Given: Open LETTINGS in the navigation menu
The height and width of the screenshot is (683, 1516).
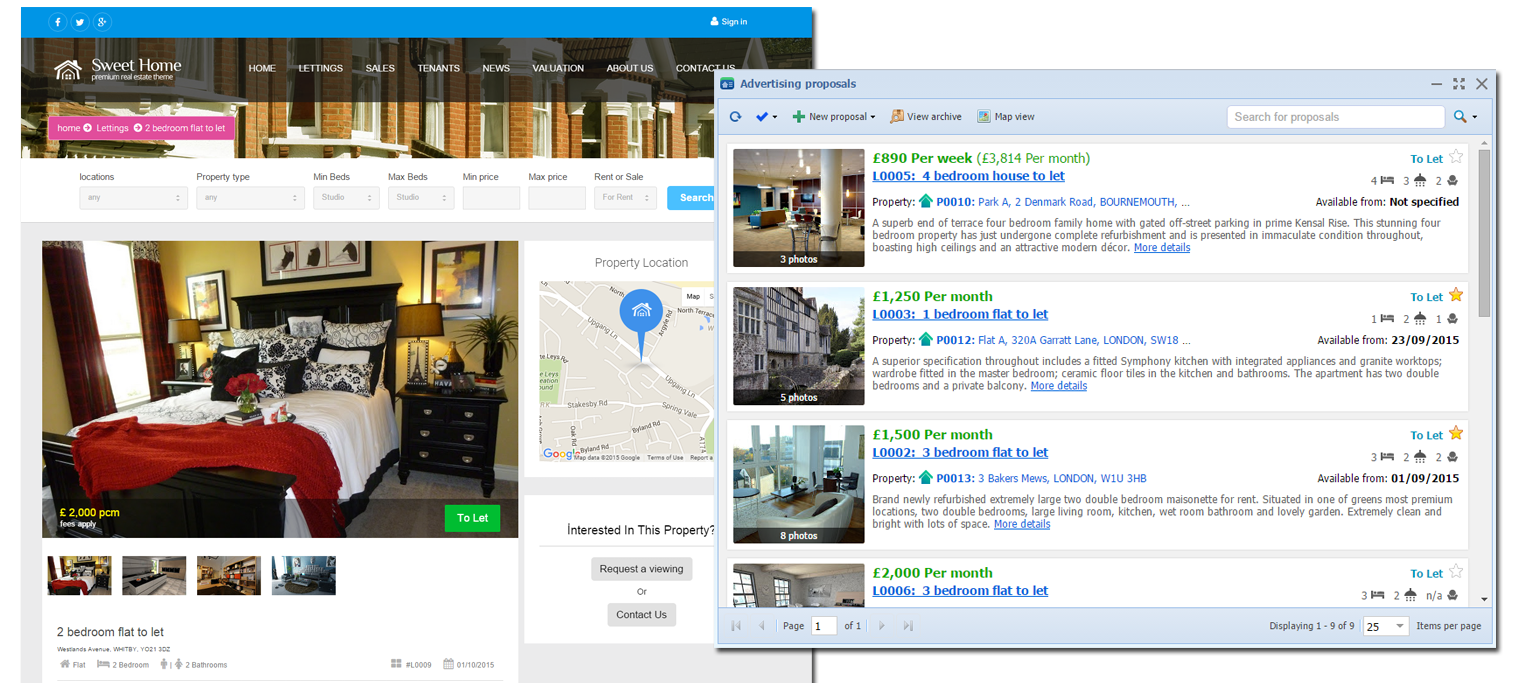Looking at the screenshot, I should point(320,68).
